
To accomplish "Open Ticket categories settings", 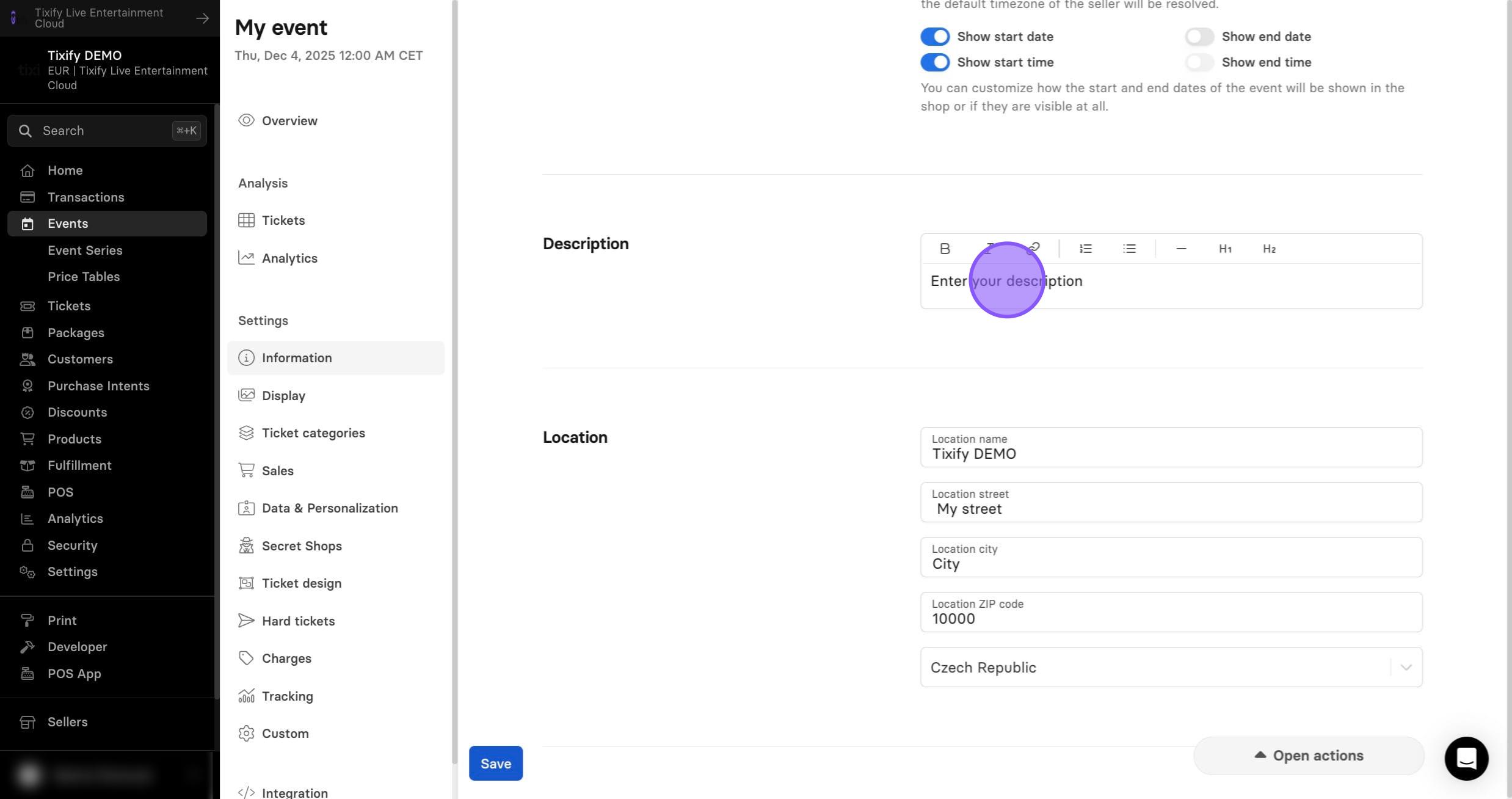I will [x=336, y=433].
